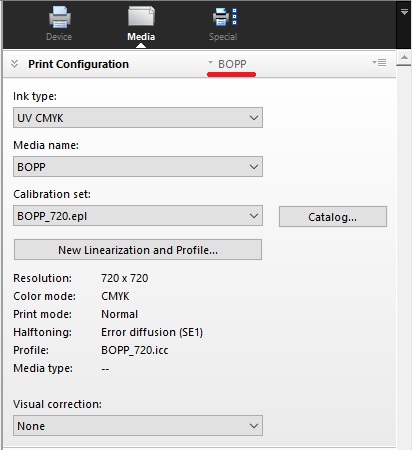Open the top-right tab bar menu arrow

pos(404,12)
